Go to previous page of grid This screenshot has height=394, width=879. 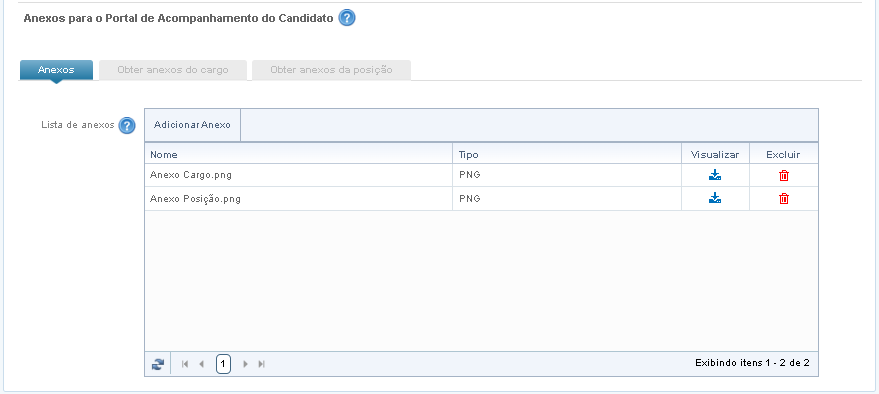[x=202, y=364]
